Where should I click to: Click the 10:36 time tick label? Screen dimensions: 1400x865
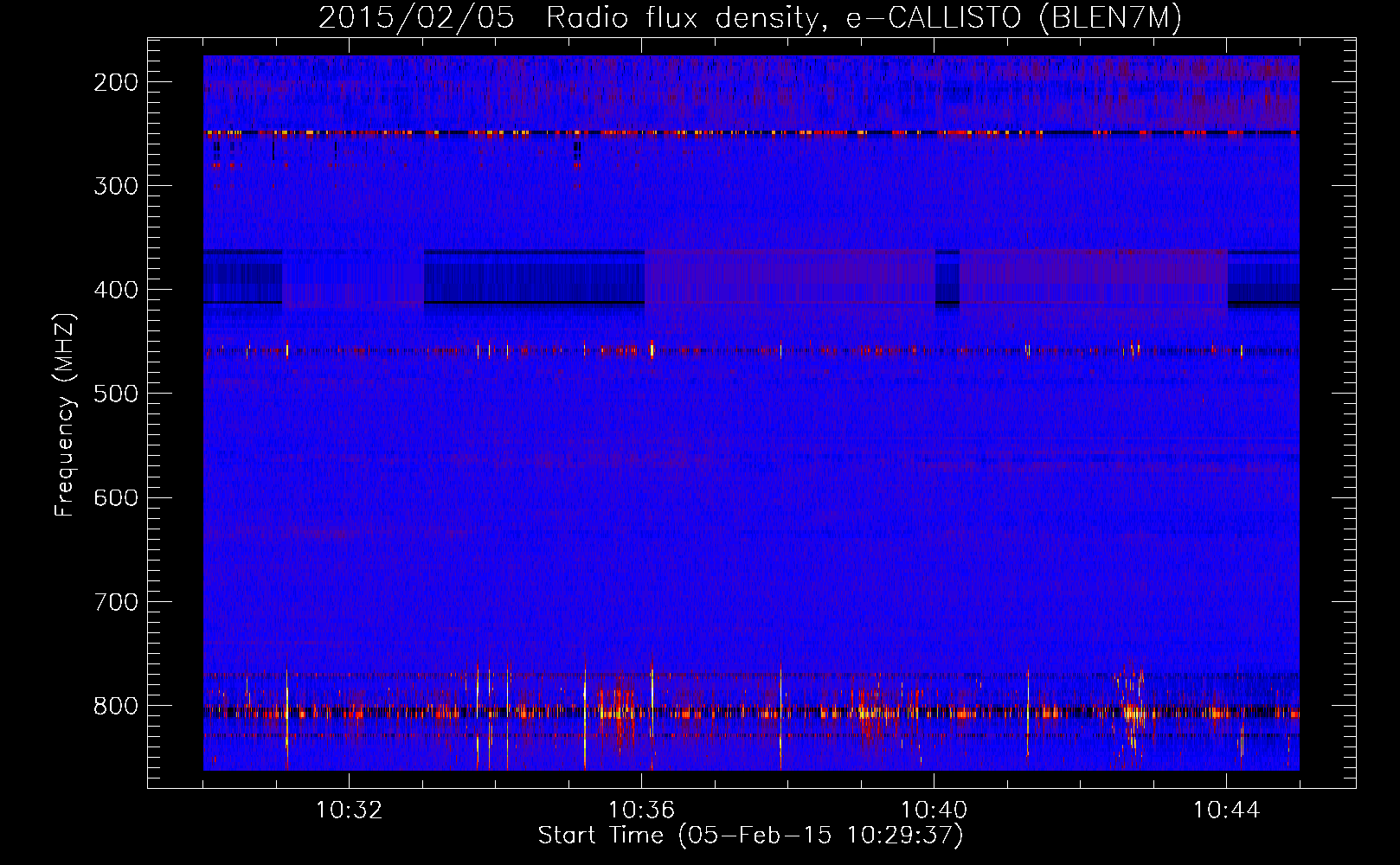click(641, 811)
